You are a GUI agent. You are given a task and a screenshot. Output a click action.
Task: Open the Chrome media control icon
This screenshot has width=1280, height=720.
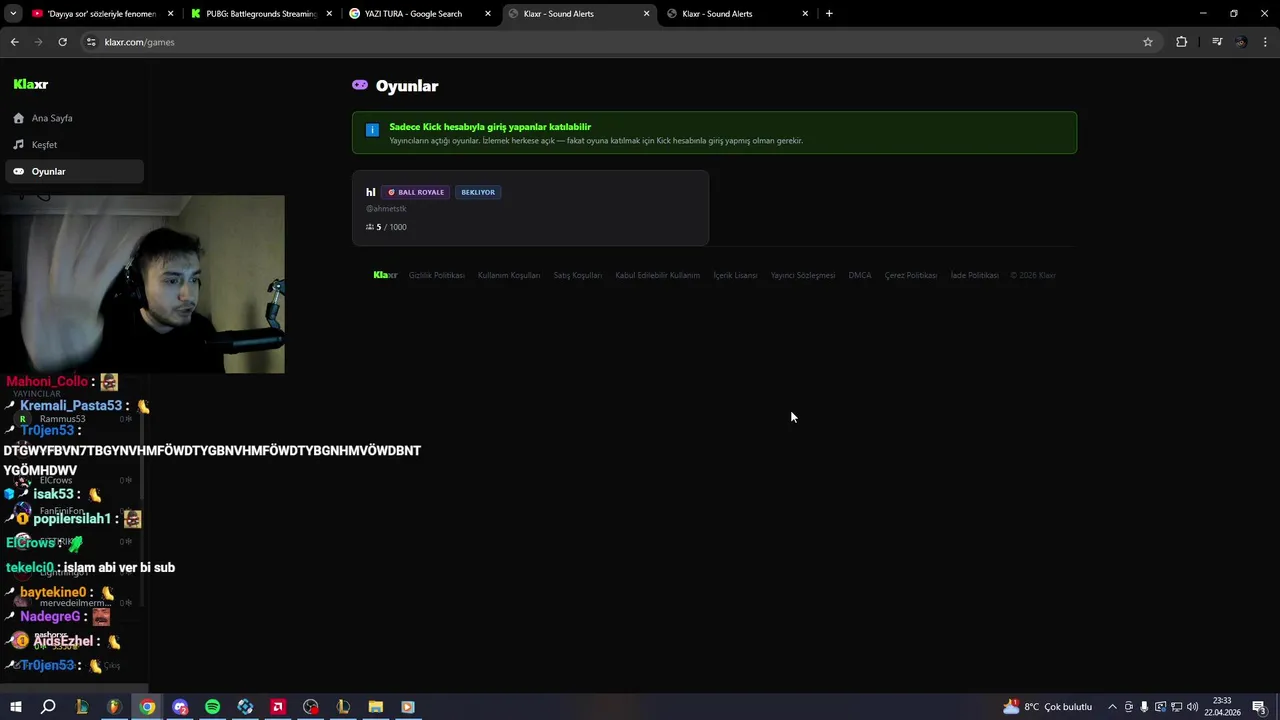coord(1217,42)
